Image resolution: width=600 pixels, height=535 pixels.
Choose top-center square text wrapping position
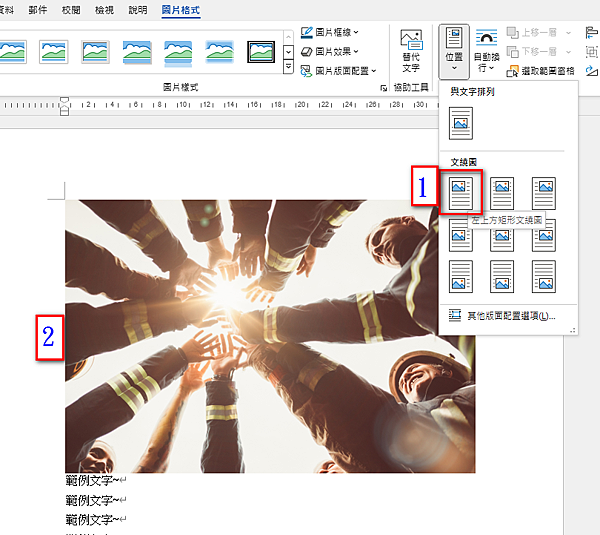click(502, 191)
